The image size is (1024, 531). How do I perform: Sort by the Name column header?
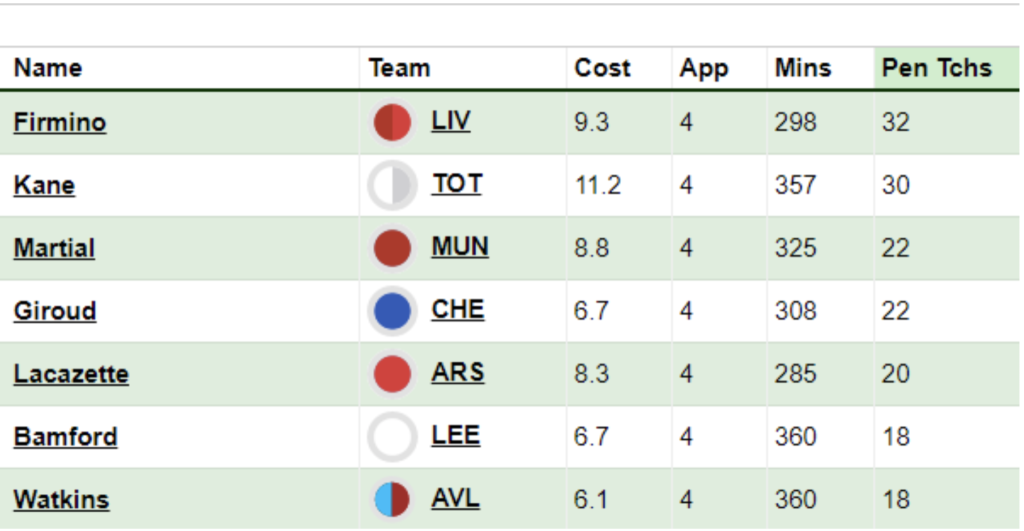48,68
